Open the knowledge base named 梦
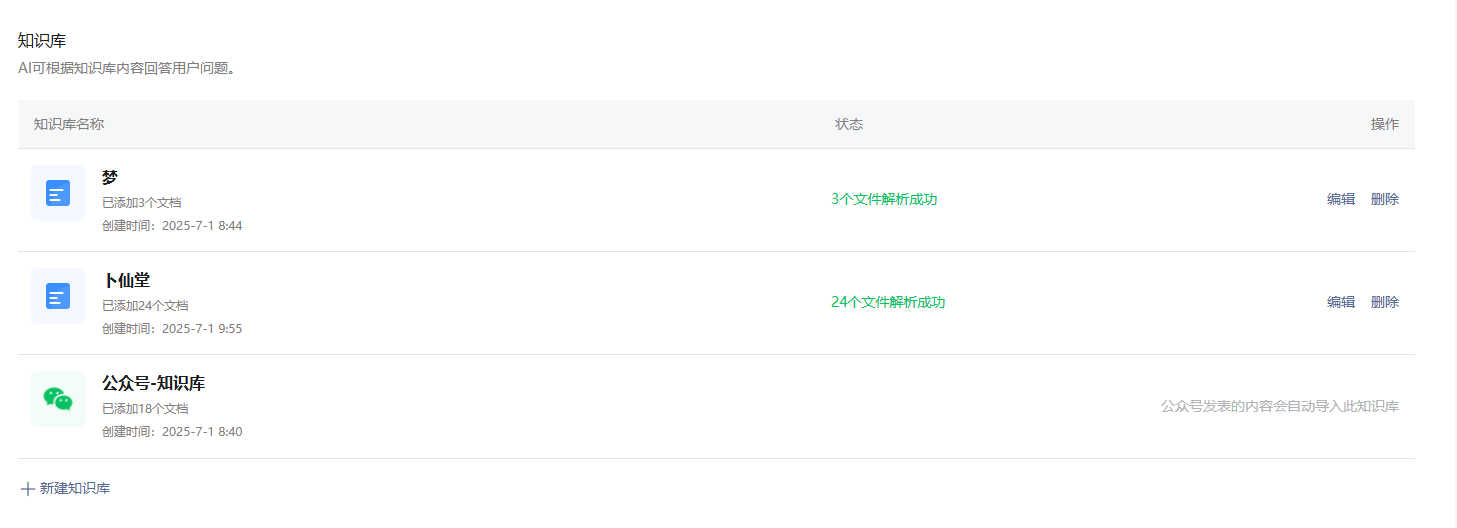1457x528 pixels. pos(110,177)
